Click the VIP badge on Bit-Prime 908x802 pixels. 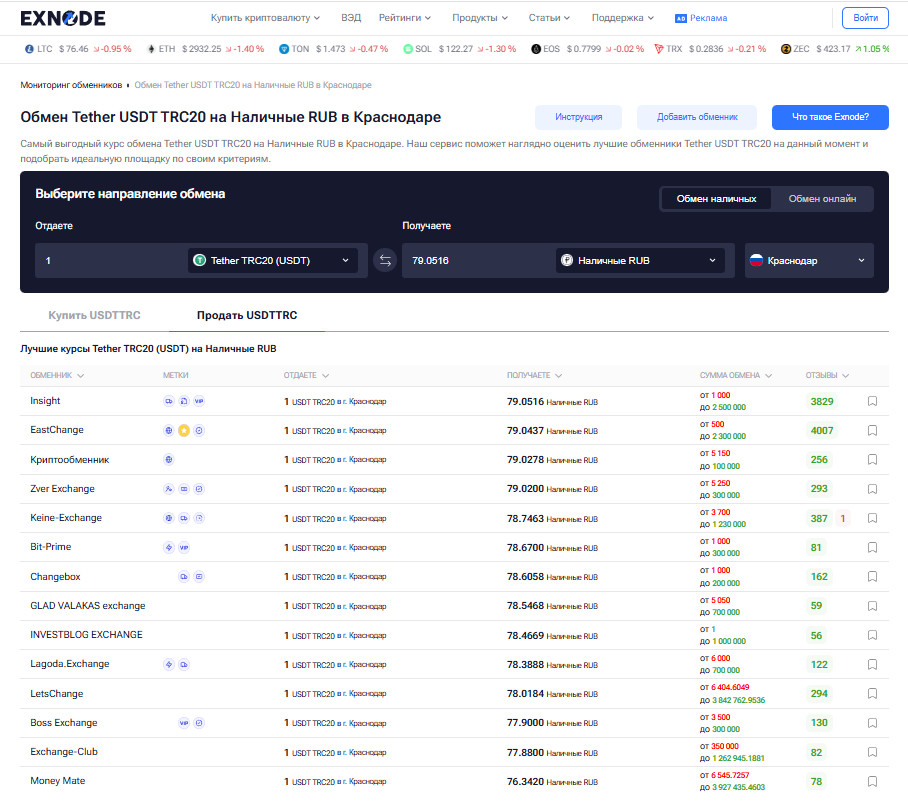(184, 547)
